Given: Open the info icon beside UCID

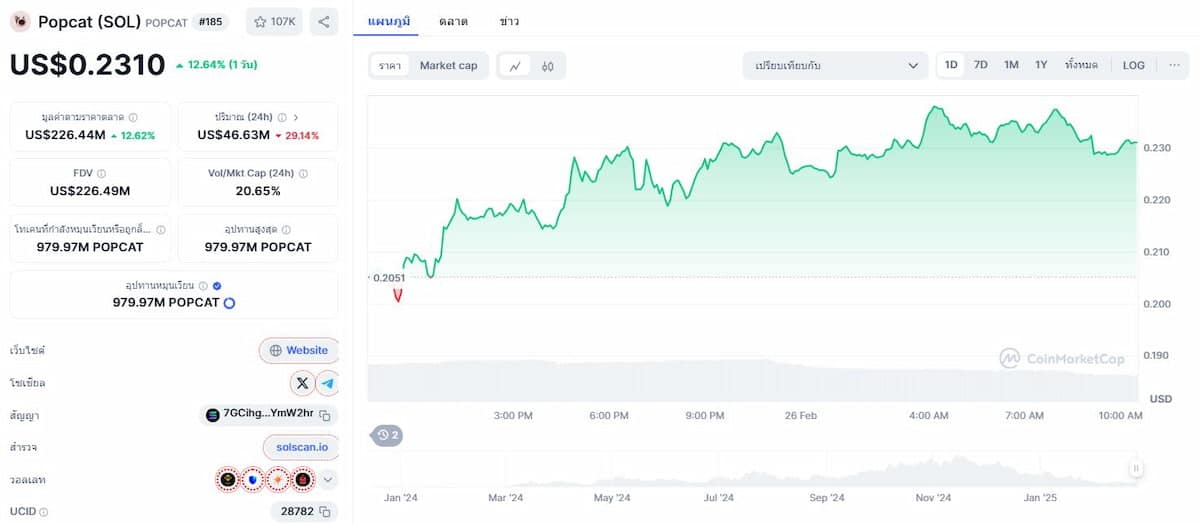Looking at the screenshot, I should pos(43,512).
